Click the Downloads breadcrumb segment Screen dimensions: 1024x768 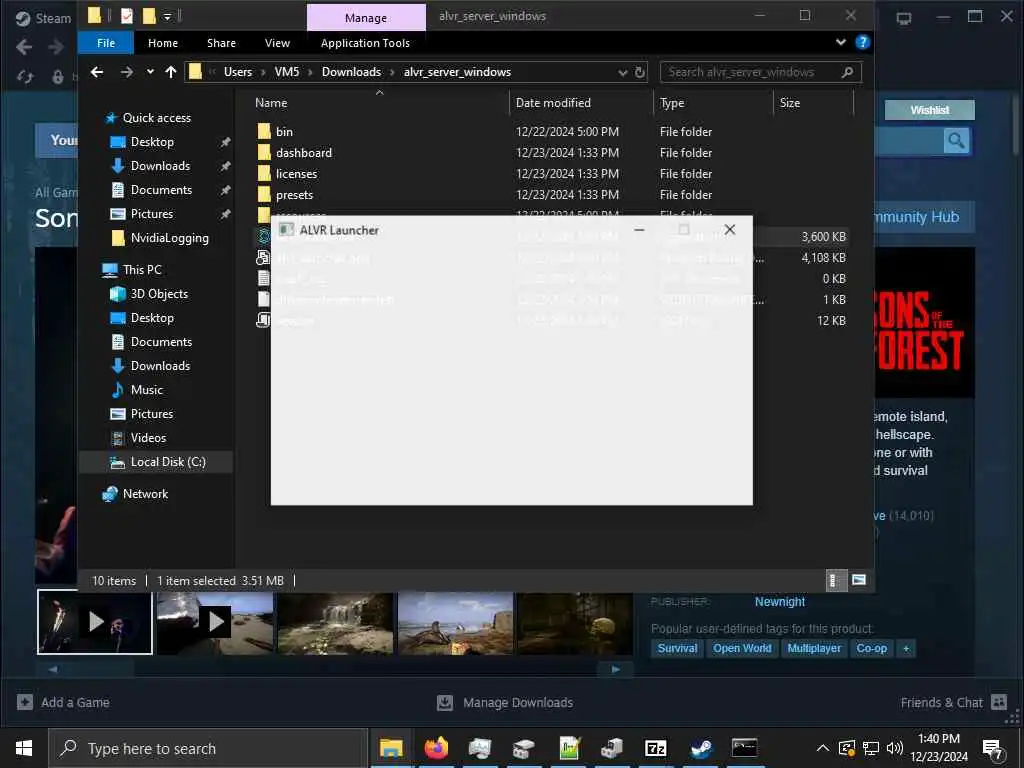pos(351,72)
